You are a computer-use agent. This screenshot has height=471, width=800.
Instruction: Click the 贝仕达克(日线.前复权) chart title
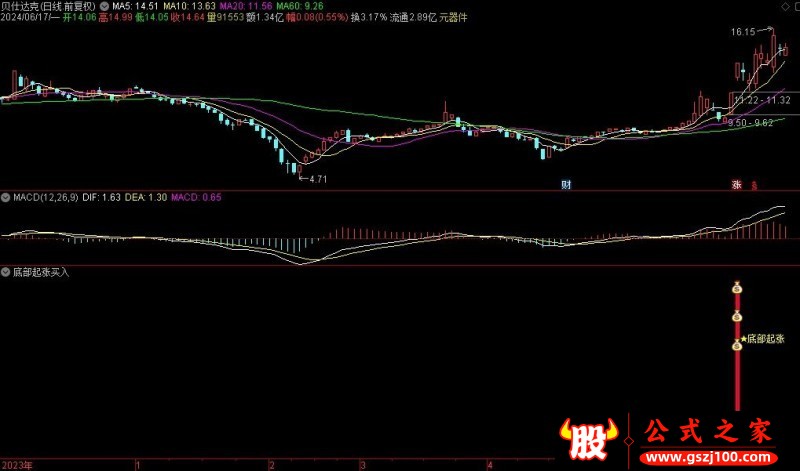pos(48,7)
